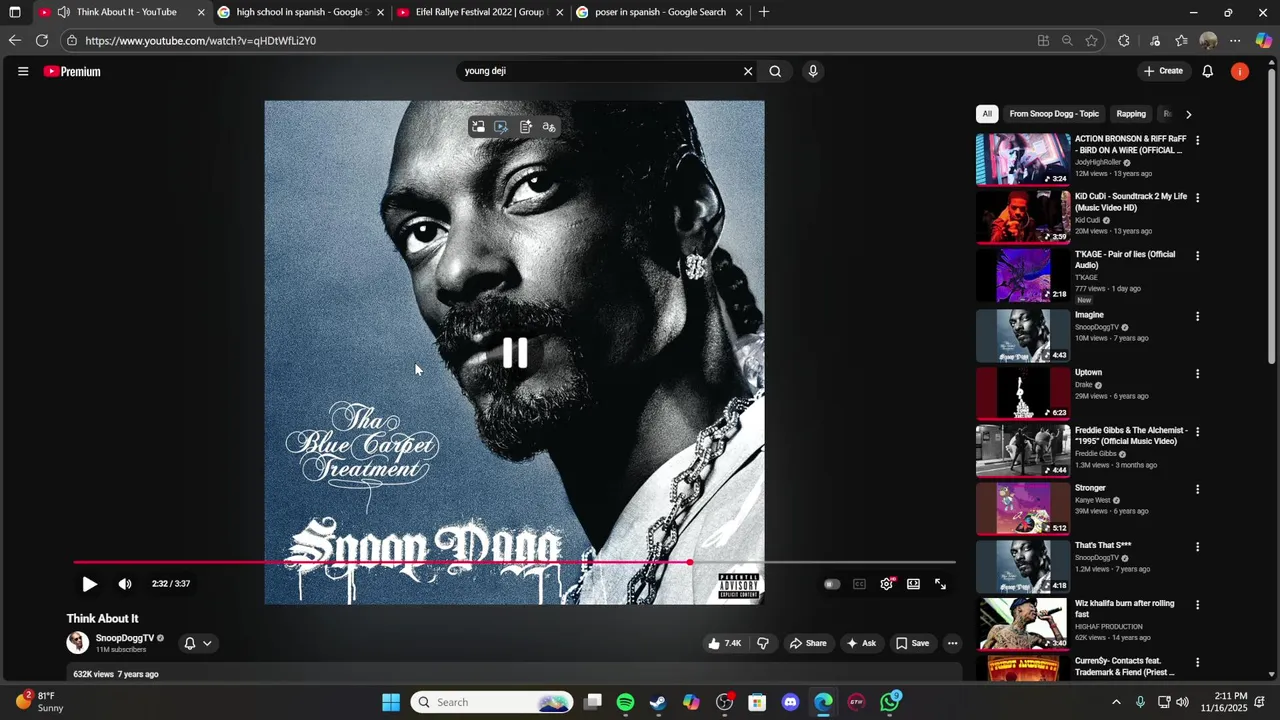Toggle the system tray microphone icon
1280x720 pixels.
click(1140, 702)
